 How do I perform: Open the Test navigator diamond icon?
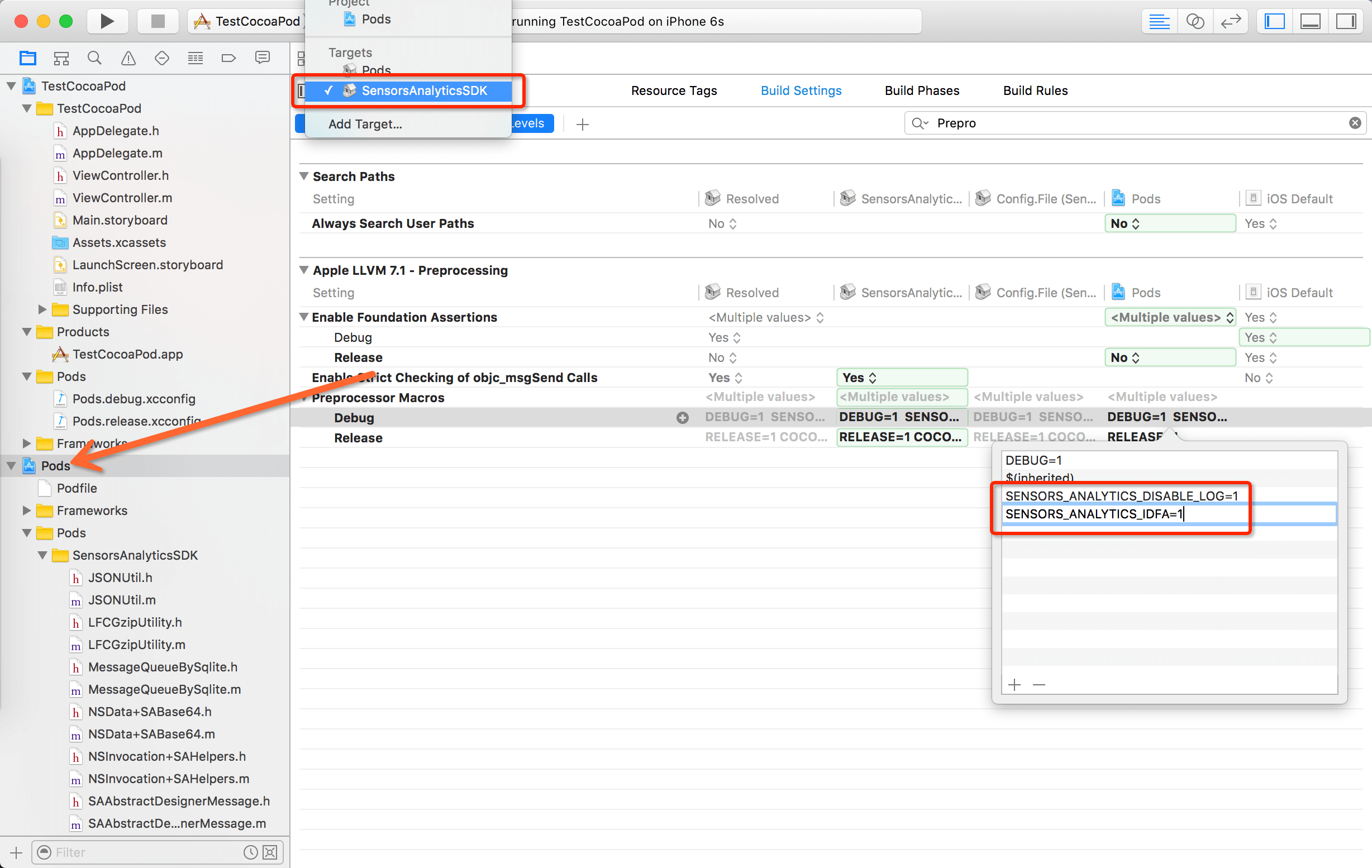[162, 58]
